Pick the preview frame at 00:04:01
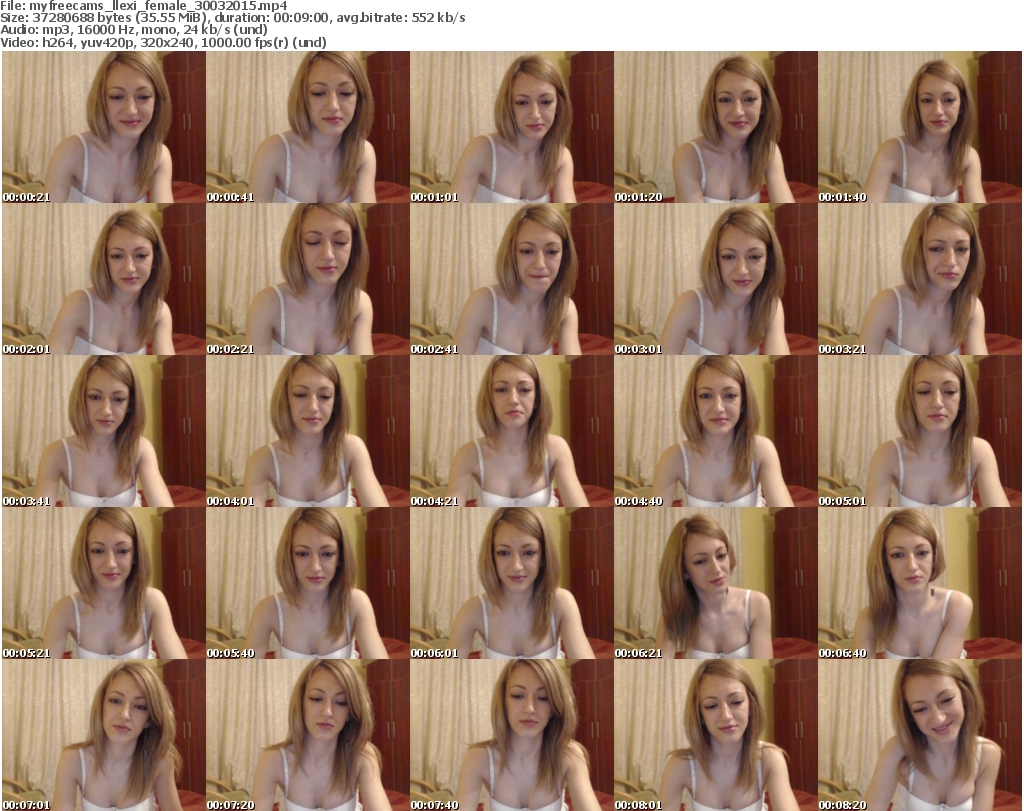Image resolution: width=1024 pixels, height=811 pixels. coord(308,431)
